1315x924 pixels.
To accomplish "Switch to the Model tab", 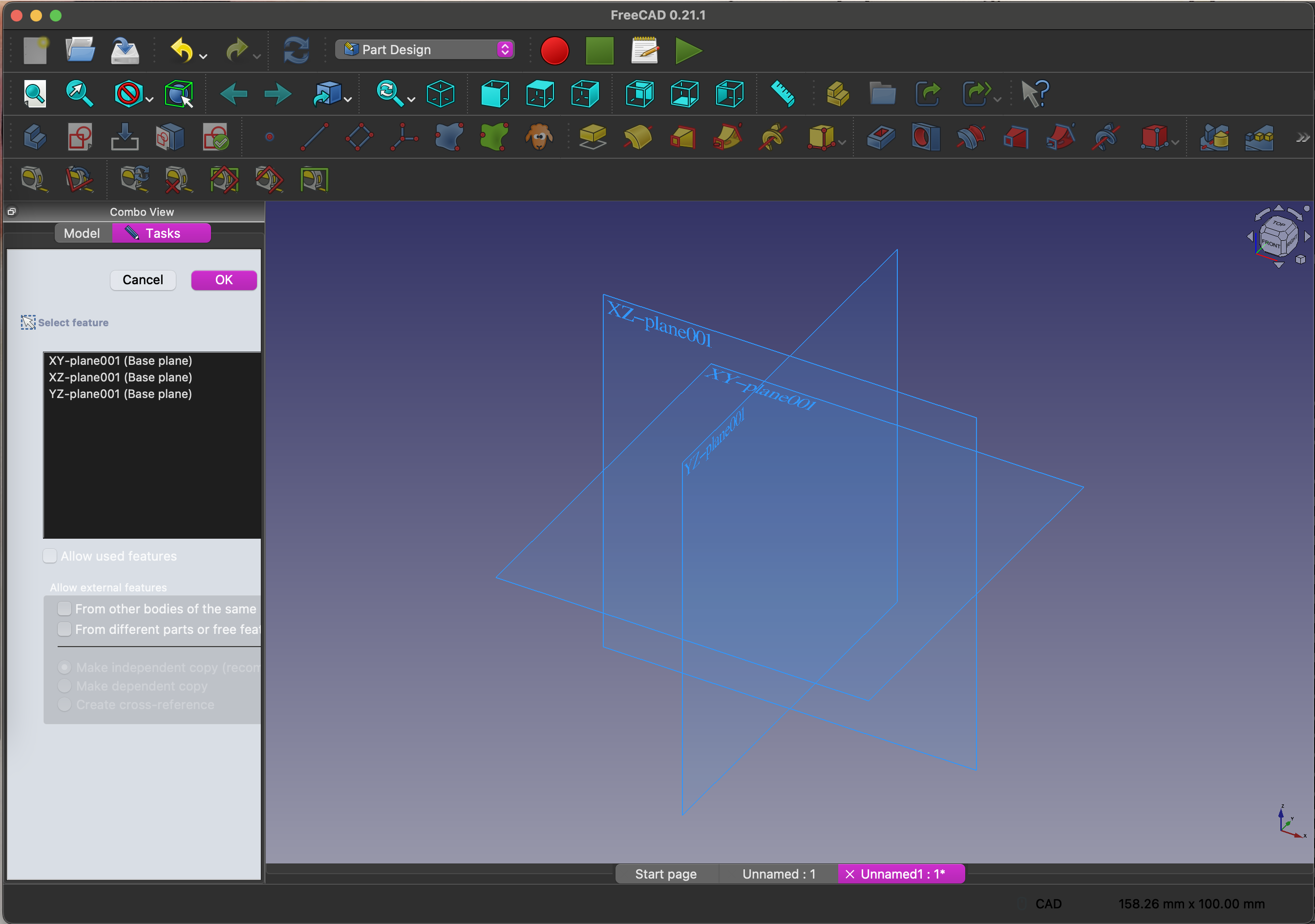I will point(82,233).
